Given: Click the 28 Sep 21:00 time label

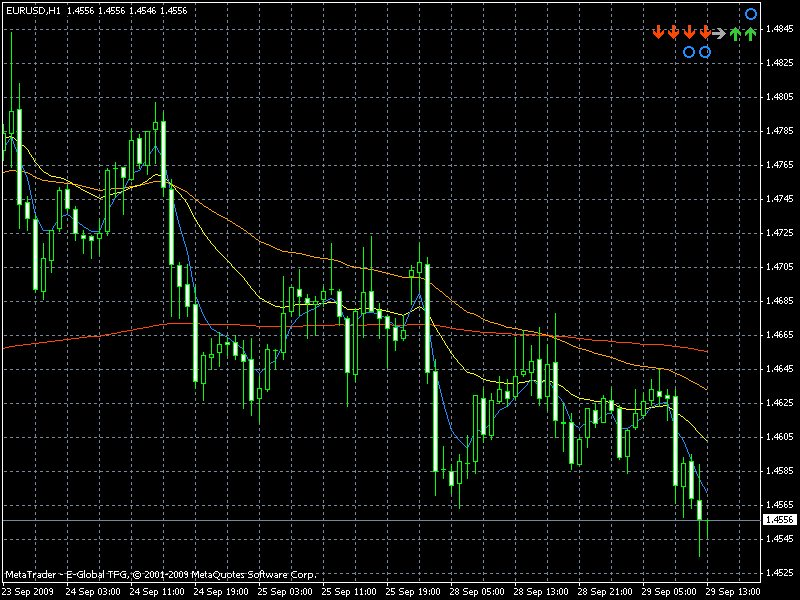Looking at the screenshot, I should pos(605,592).
